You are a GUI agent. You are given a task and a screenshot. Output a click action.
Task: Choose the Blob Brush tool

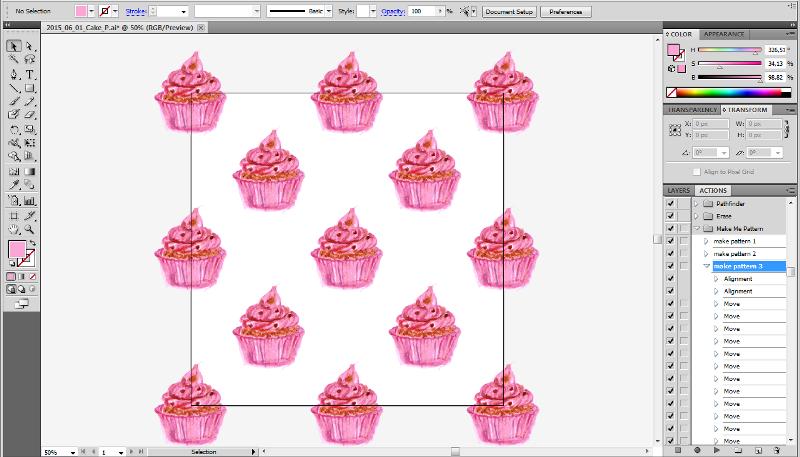[14, 115]
